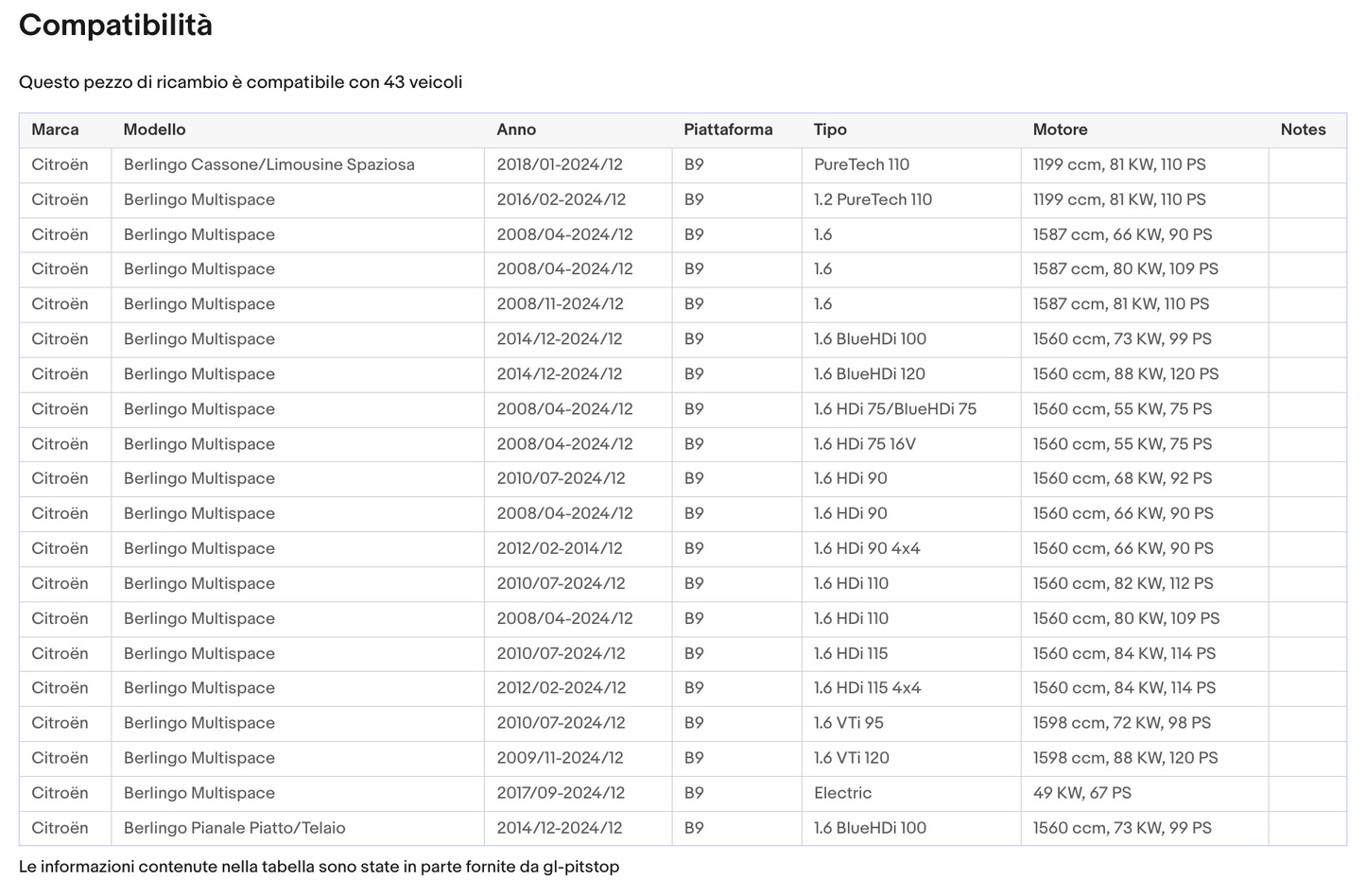Click the 2009/11-2024/12 year cell
The height and width of the screenshot is (896, 1366).
[560, 758]
